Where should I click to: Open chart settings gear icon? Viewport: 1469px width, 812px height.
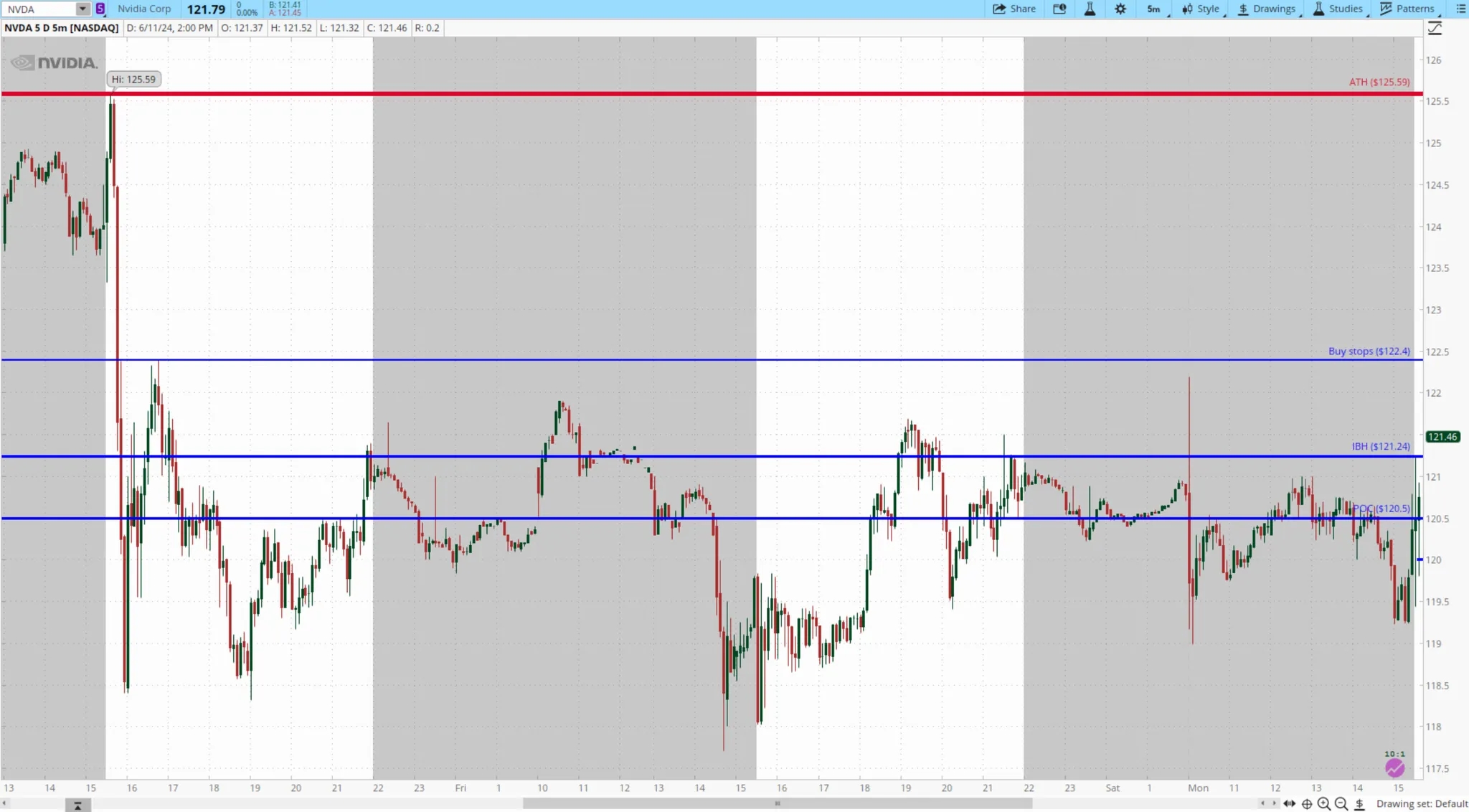[x=1120, y=9]
